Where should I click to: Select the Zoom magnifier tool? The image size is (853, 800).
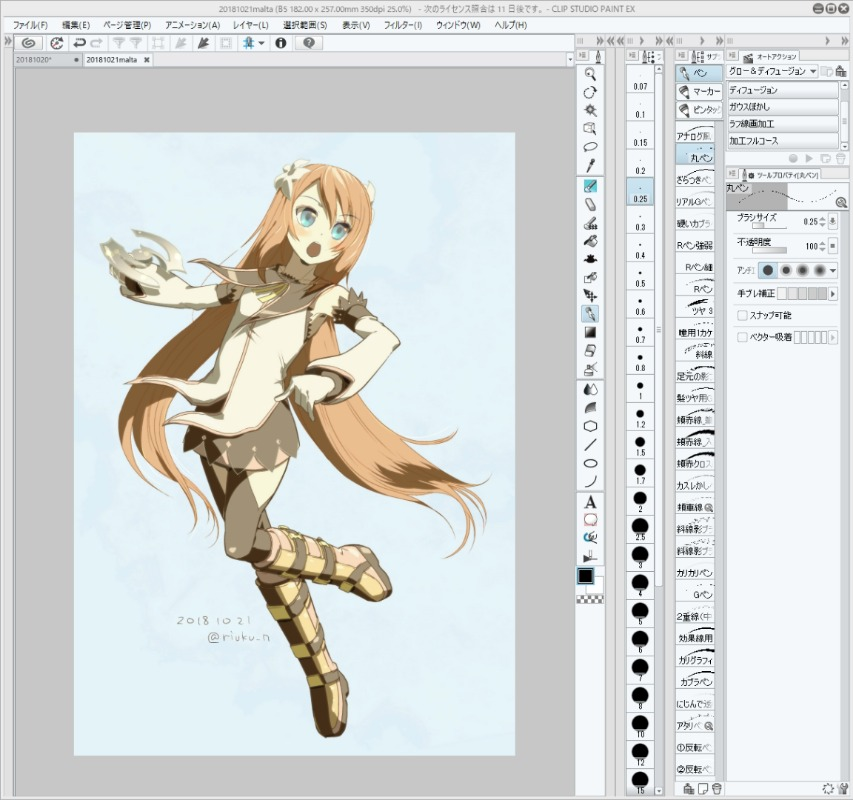click(x=590, y=73)
